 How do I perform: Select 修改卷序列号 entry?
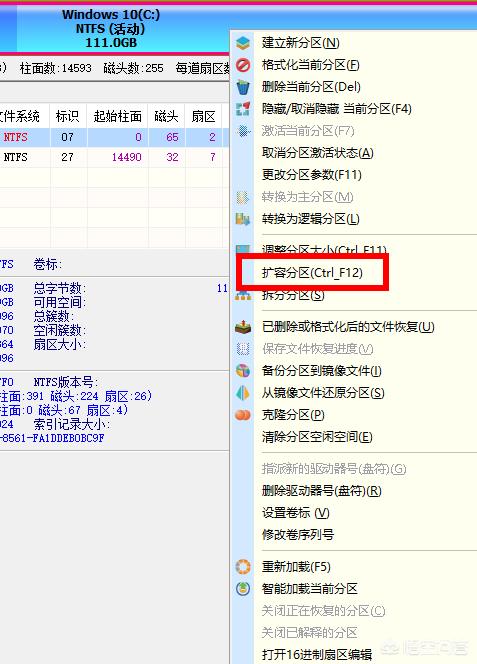click(298, 535)
